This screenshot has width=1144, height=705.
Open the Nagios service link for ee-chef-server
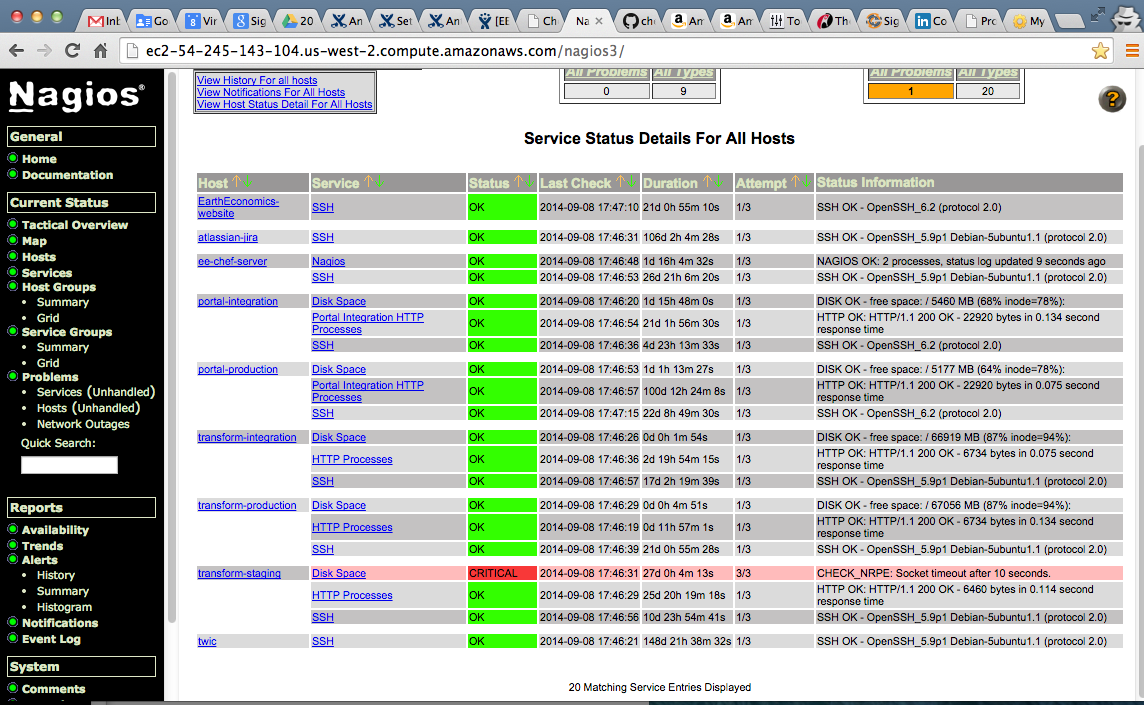[x=328, y=262]
